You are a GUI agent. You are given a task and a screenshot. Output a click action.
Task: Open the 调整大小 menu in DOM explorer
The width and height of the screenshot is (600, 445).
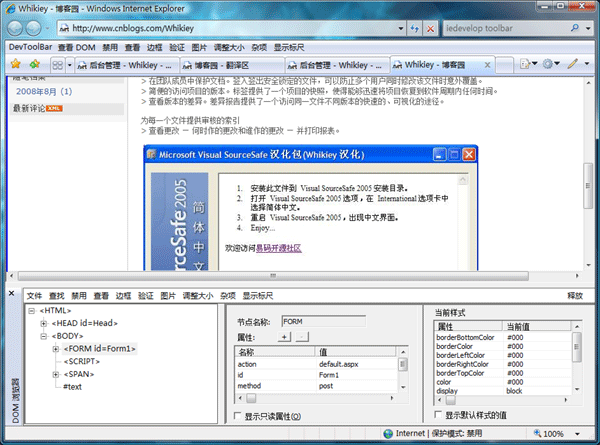(x=198, y=296)
